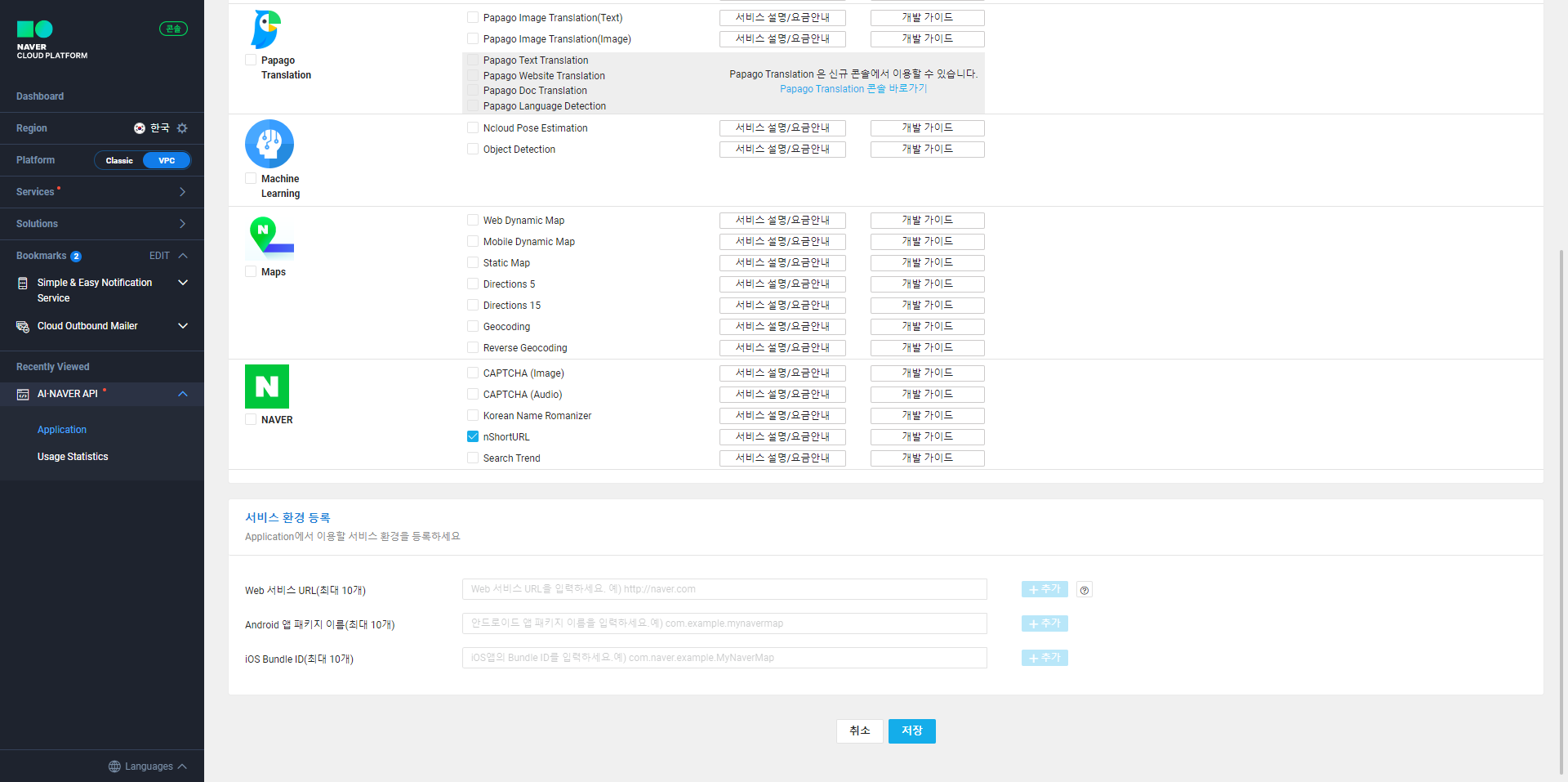Open Region settings gear icon
Image resolution: width=1568 pixels, height=782 pixels.
point(182,128)
